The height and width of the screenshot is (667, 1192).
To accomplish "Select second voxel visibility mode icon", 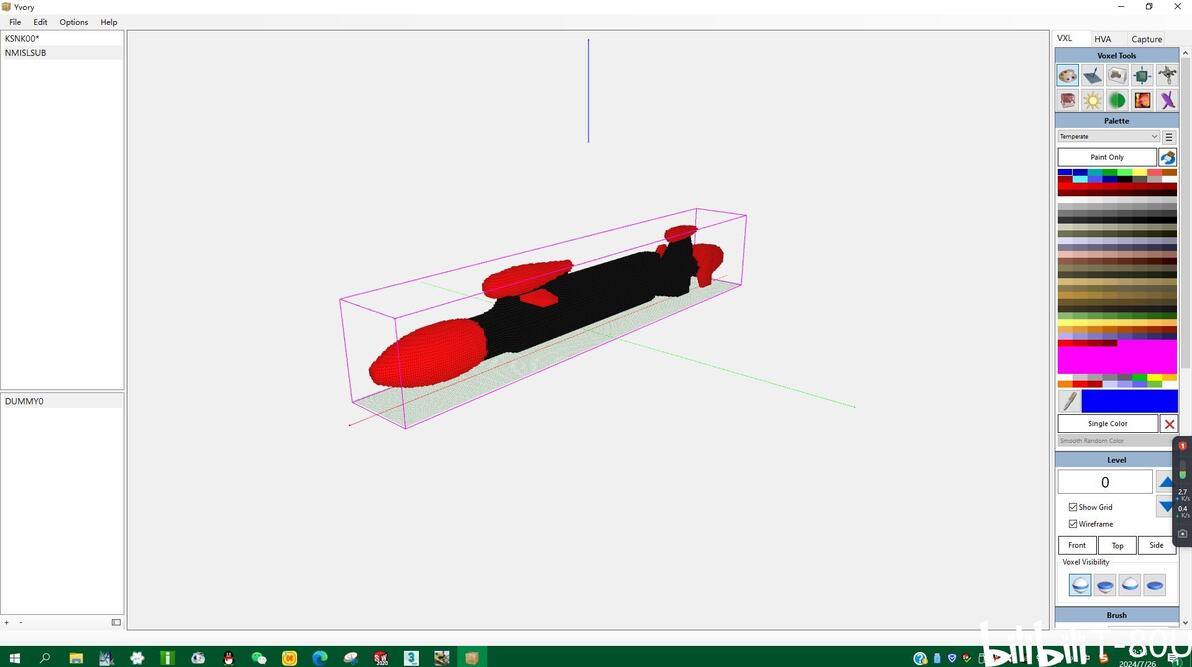I will 1105,585.
